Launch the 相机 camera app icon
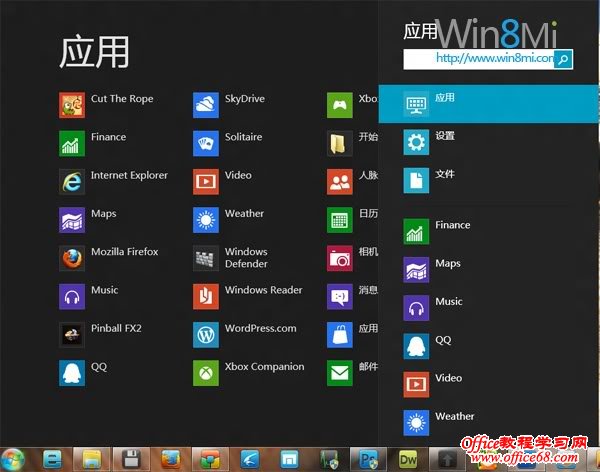Image resolution: width=600 pixels, height=472 pixels. (340, 258)
